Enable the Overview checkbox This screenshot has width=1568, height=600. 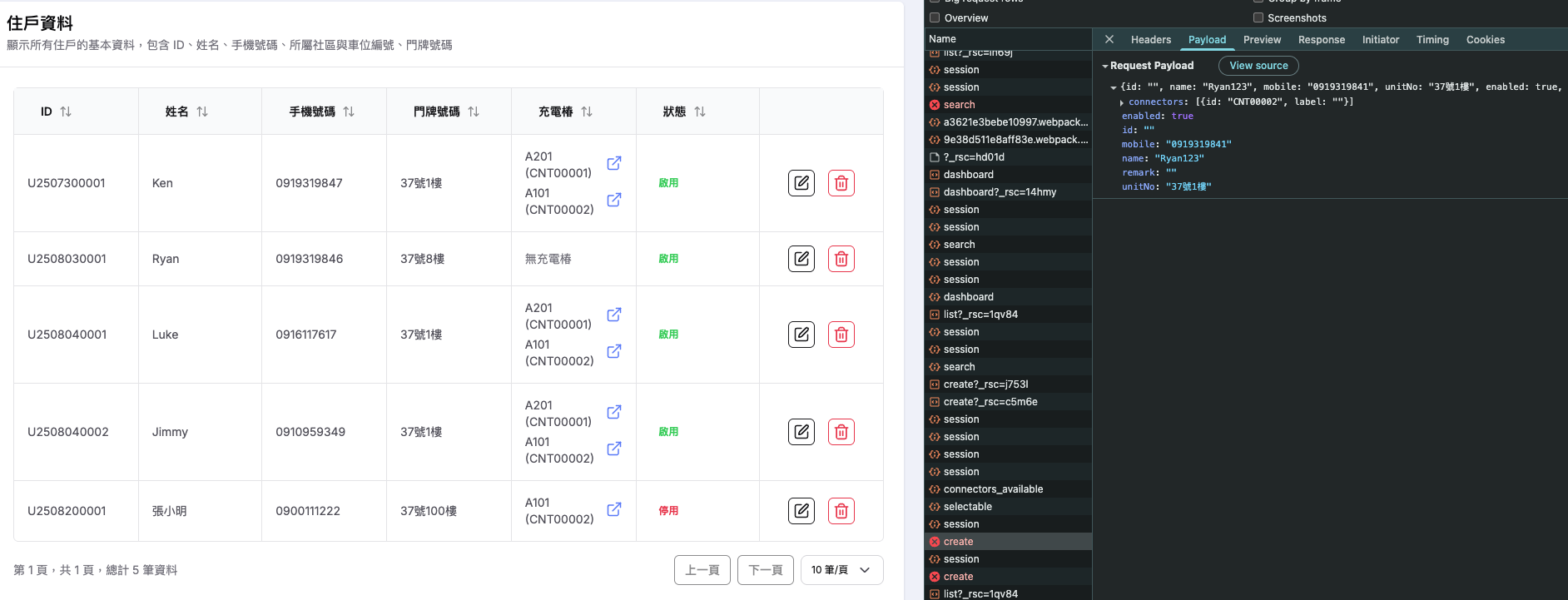[x=935, y=17]
